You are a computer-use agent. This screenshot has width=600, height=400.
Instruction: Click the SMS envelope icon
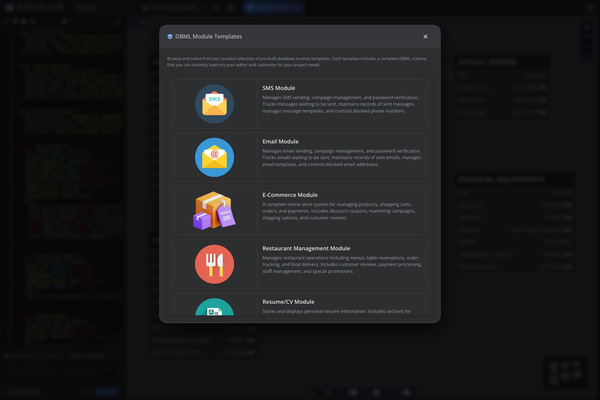tap(214, 104)
